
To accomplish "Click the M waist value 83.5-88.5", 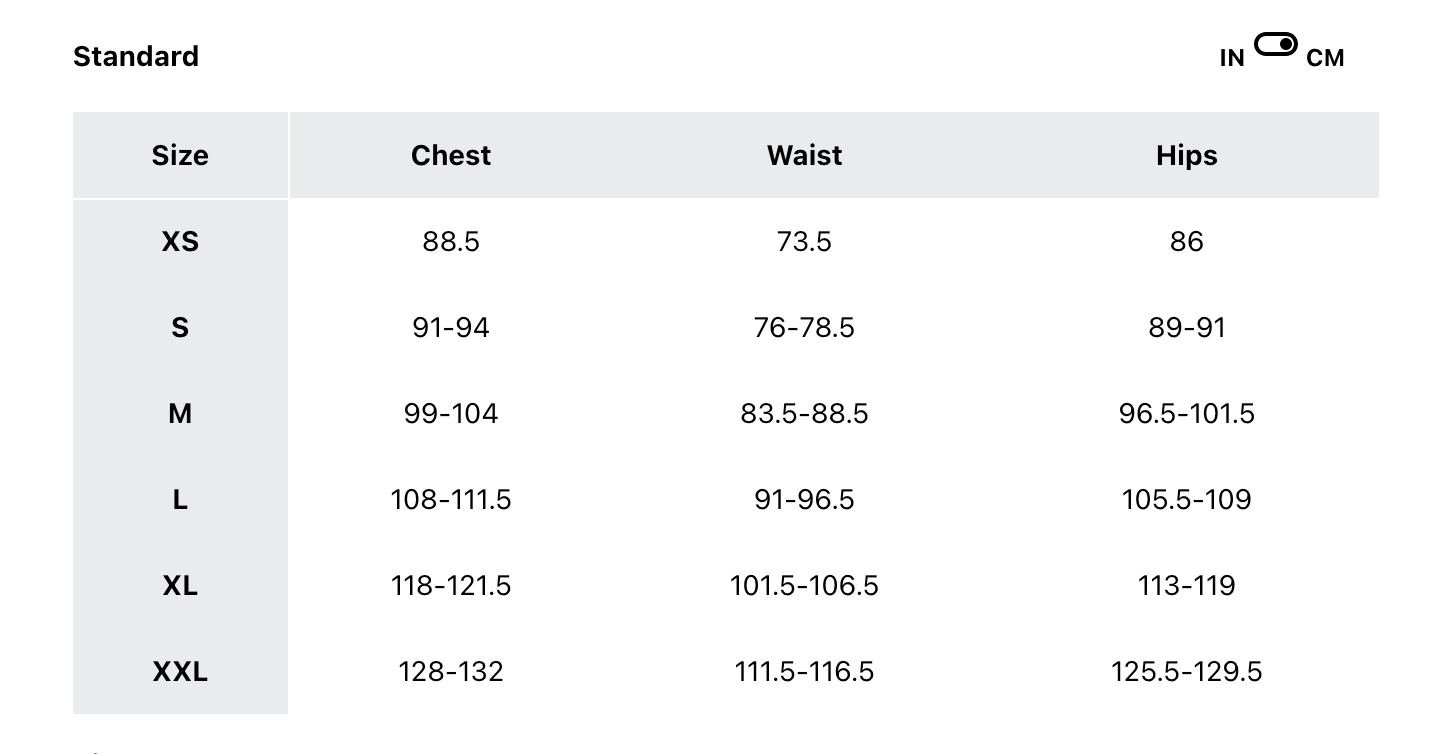I will [x=804, y=413].
